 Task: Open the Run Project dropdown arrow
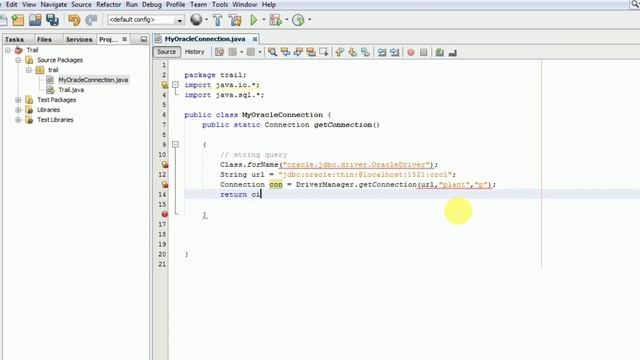[x=264, y=20]
